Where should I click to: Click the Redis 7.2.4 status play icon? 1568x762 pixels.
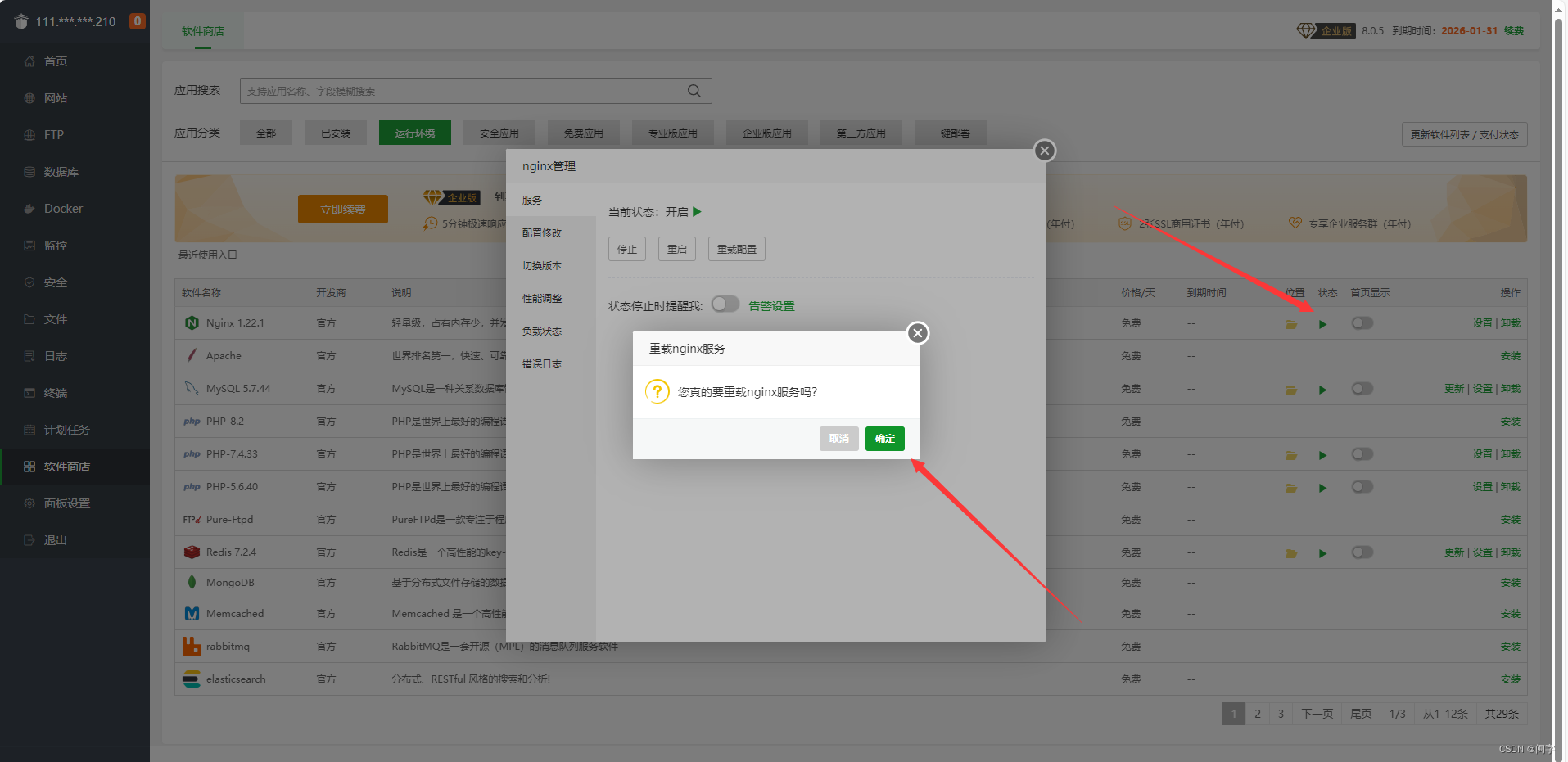pos(1322,553)
